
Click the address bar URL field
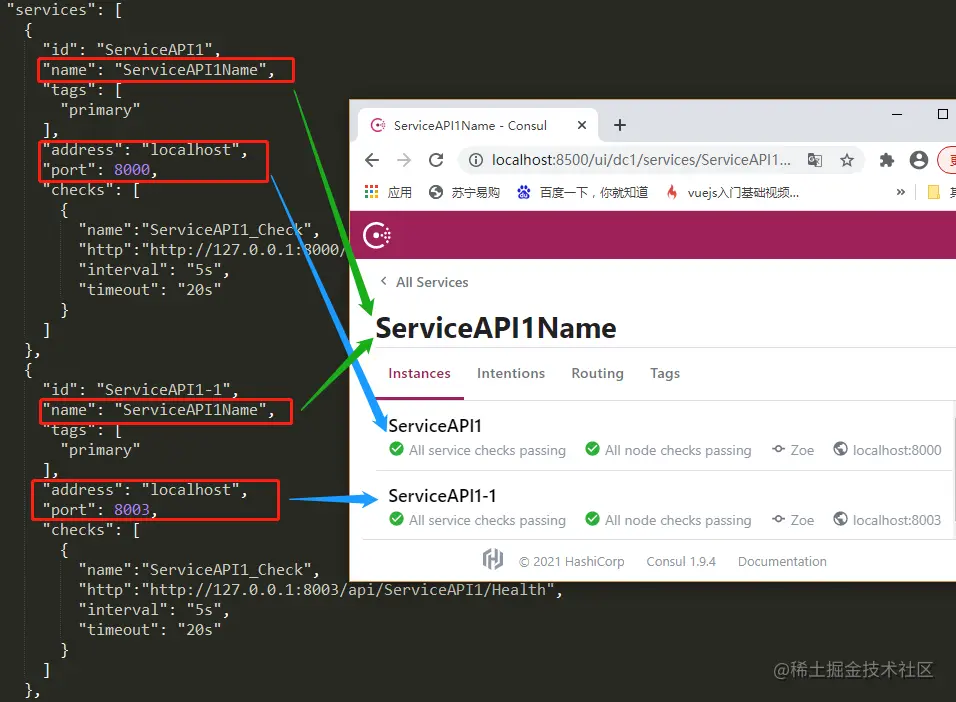[x=641, y=160]
